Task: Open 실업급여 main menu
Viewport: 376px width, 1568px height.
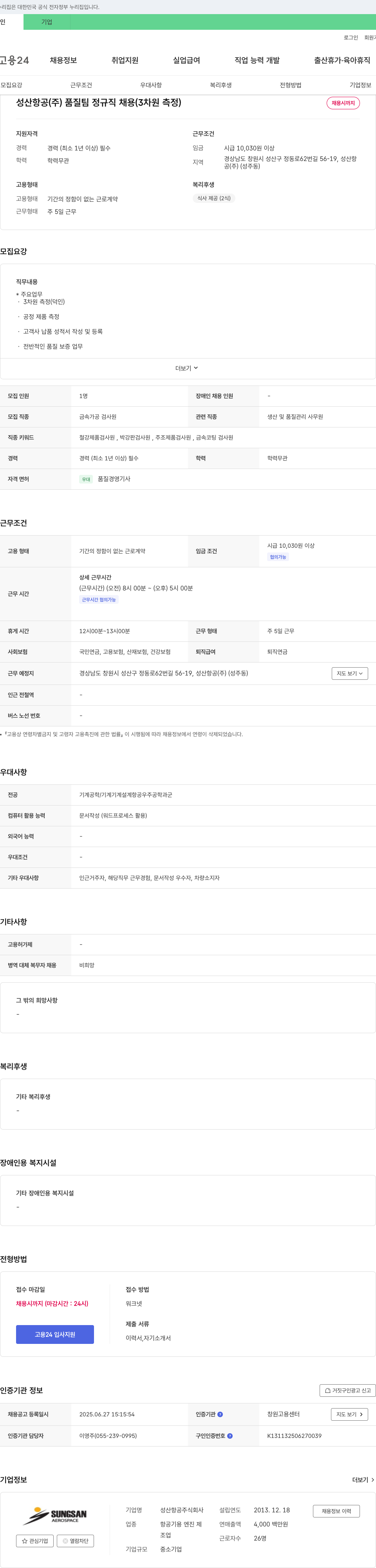Action: (x=186, y=60)
